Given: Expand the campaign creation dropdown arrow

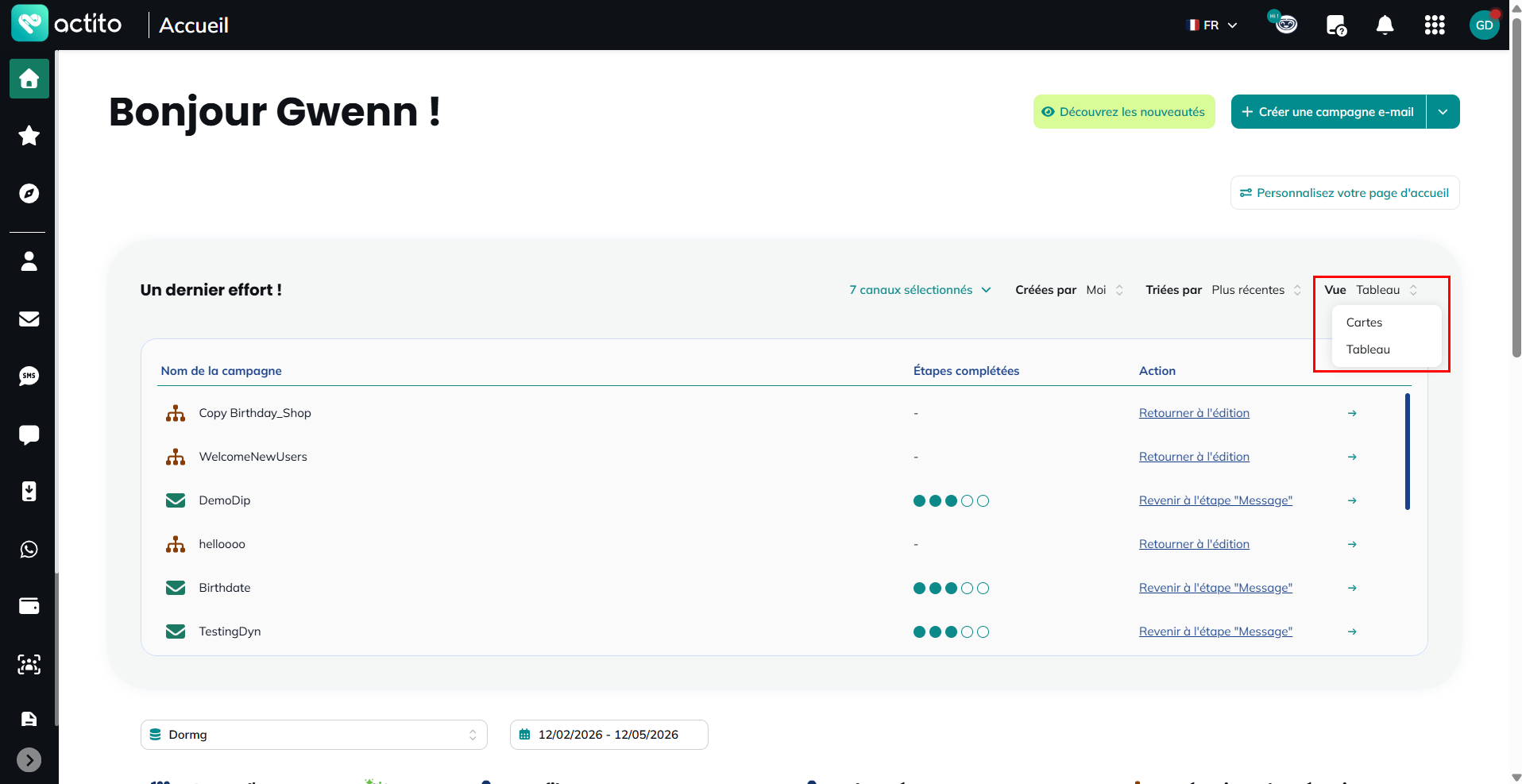Looking at the screenshot, I should (1443, 112).
